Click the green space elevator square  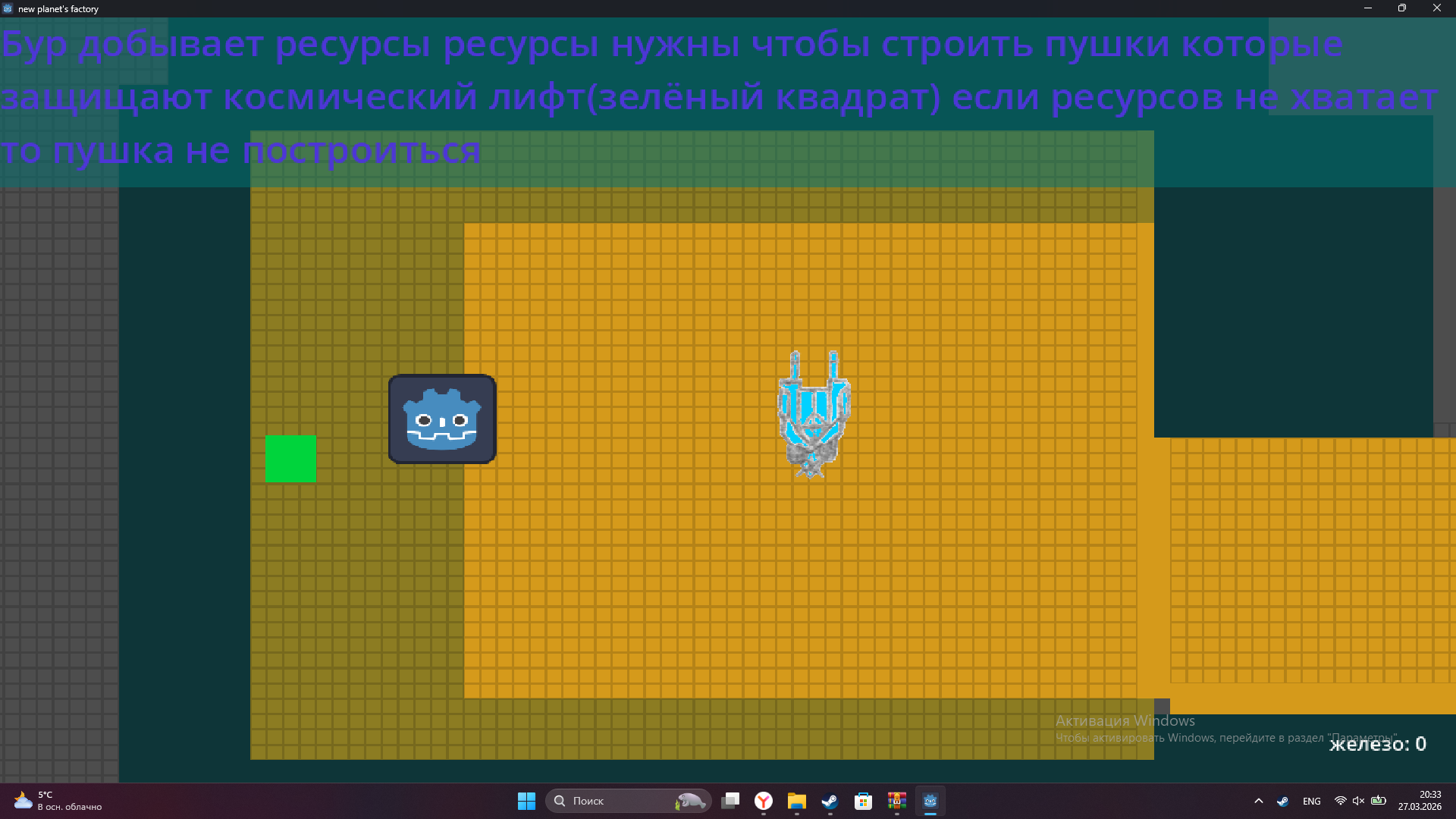[290, 459]
